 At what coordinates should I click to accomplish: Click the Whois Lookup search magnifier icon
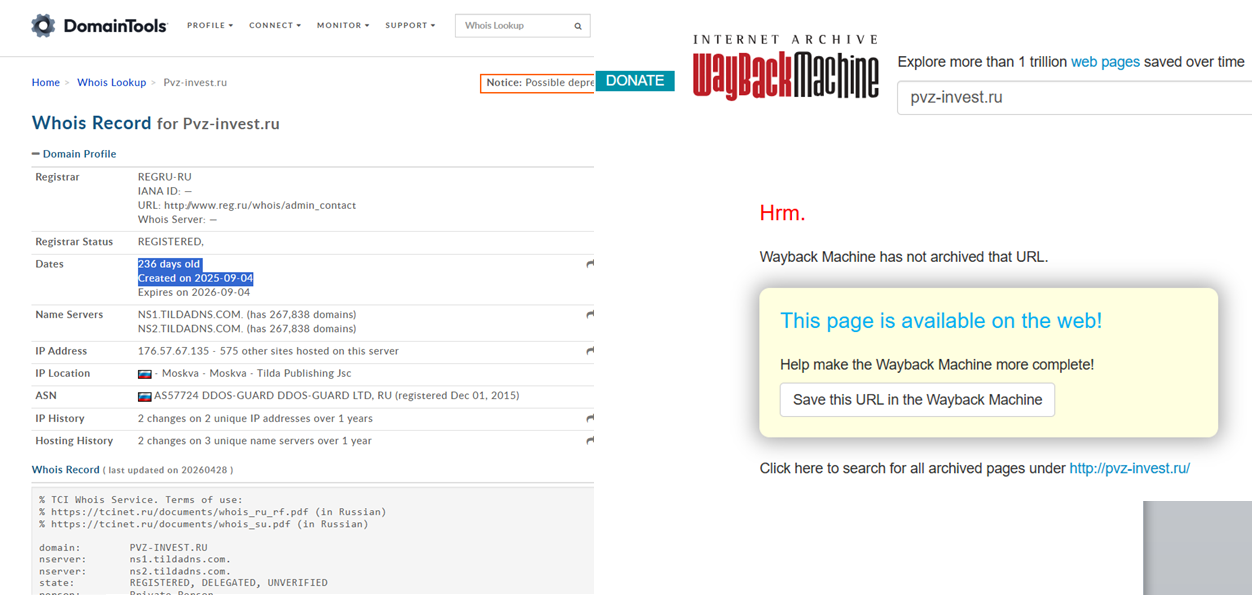click(x=578, y=26)
